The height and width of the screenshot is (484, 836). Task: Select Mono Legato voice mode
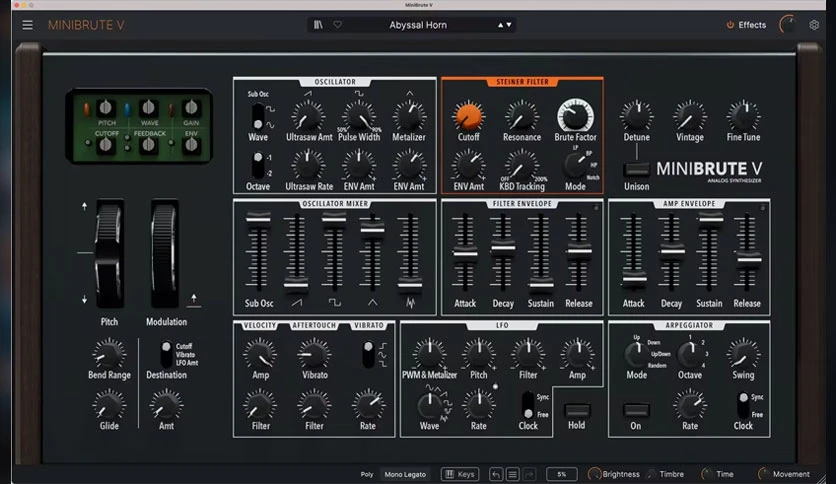point(405,474)
